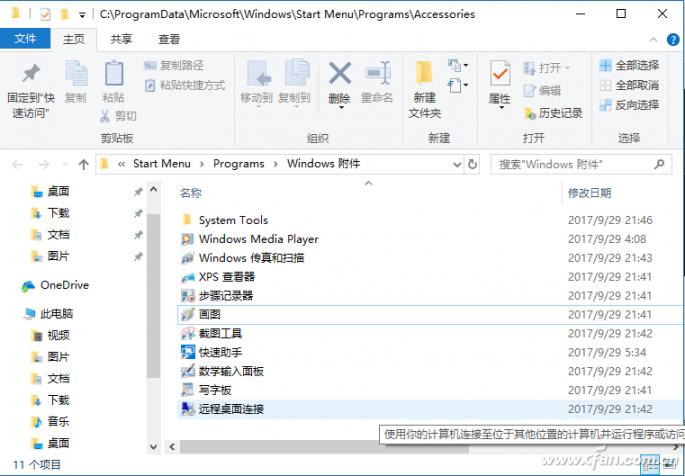Click the Delete X icon

pyautogui.click(x=340, y=73)
